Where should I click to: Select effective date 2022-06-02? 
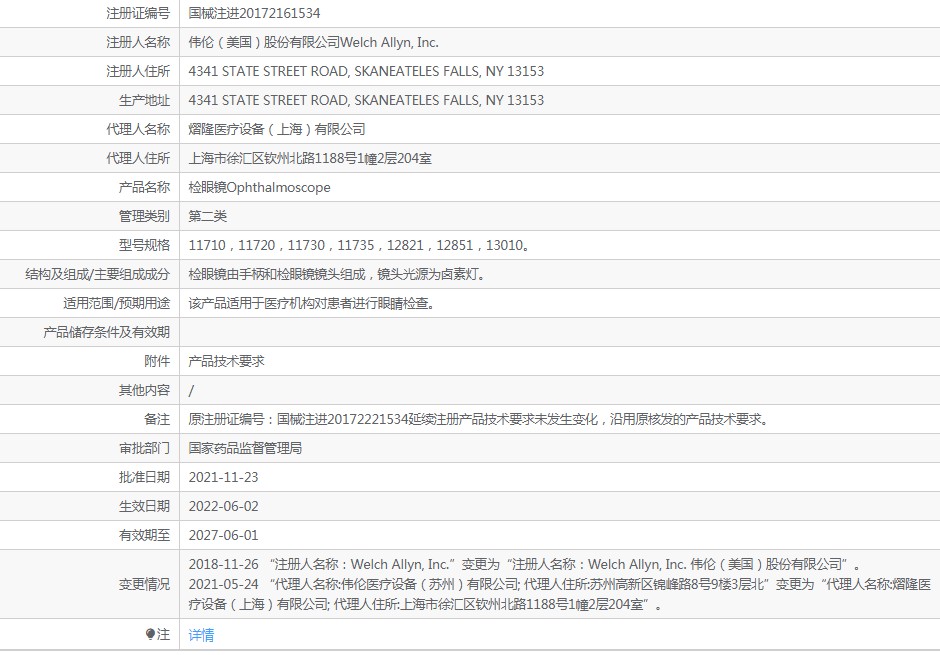pyautogui.click(x=224, y=506)
